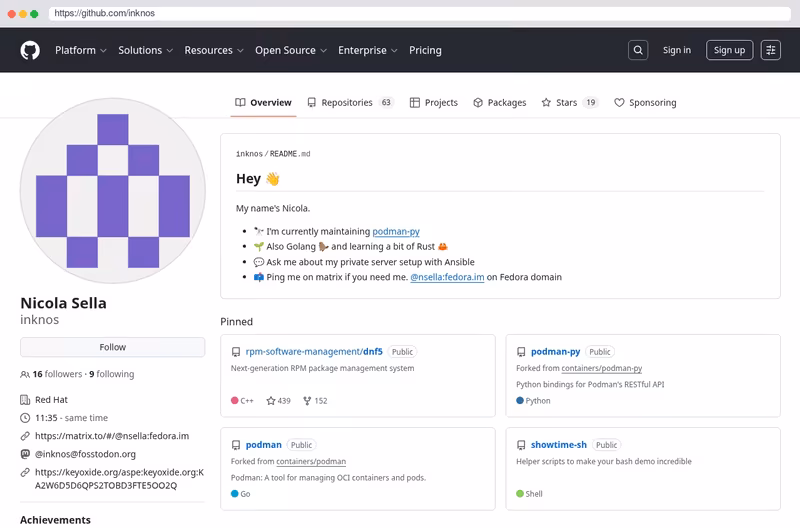Open the podman-py link in README
800x528 pixels.
pos(396,232)
